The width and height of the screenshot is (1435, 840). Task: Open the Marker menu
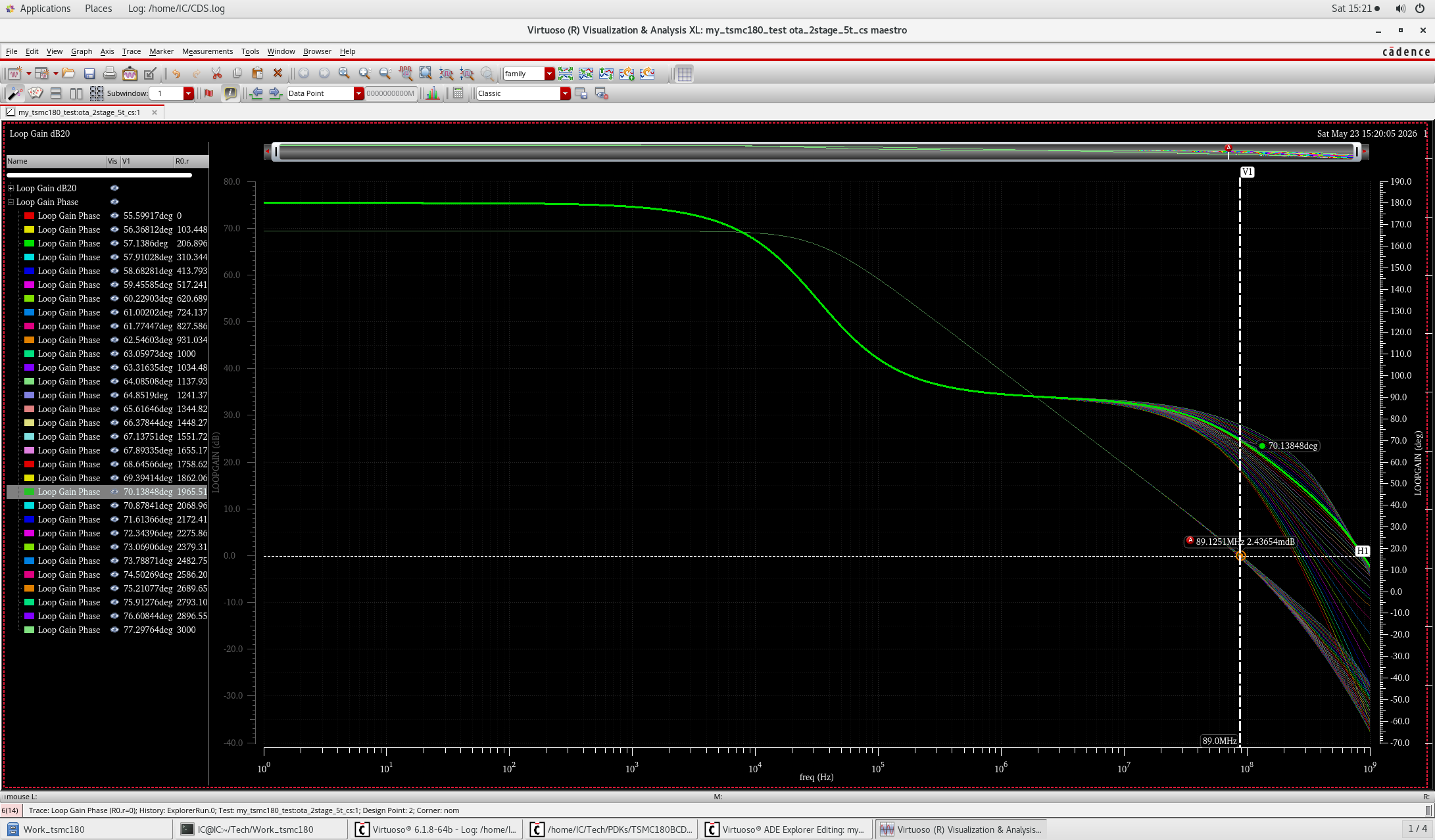point(161,51)
